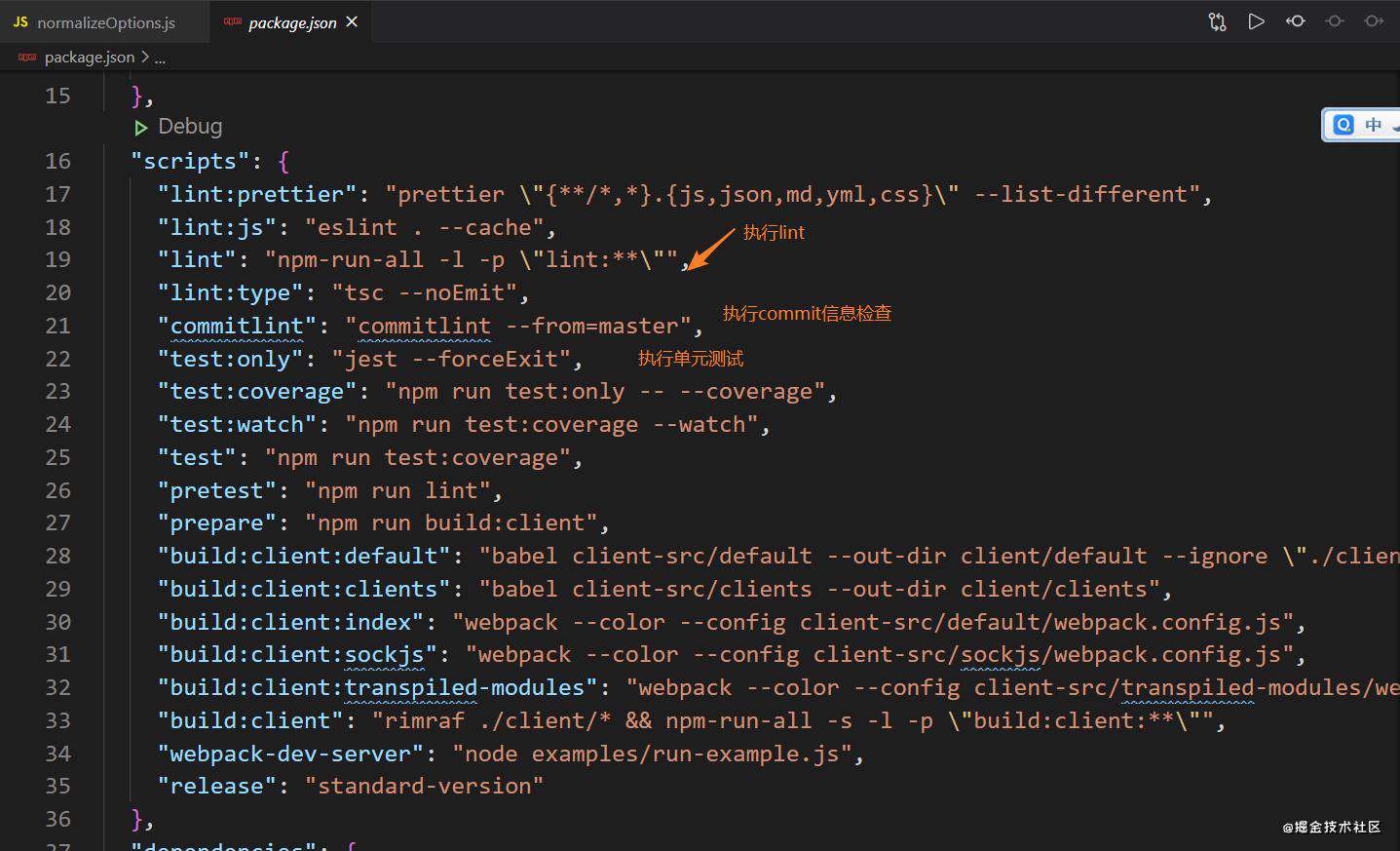Click the JS file icon on normalizeOptions.js tab

pyautogui.click(x=20, y=21)
